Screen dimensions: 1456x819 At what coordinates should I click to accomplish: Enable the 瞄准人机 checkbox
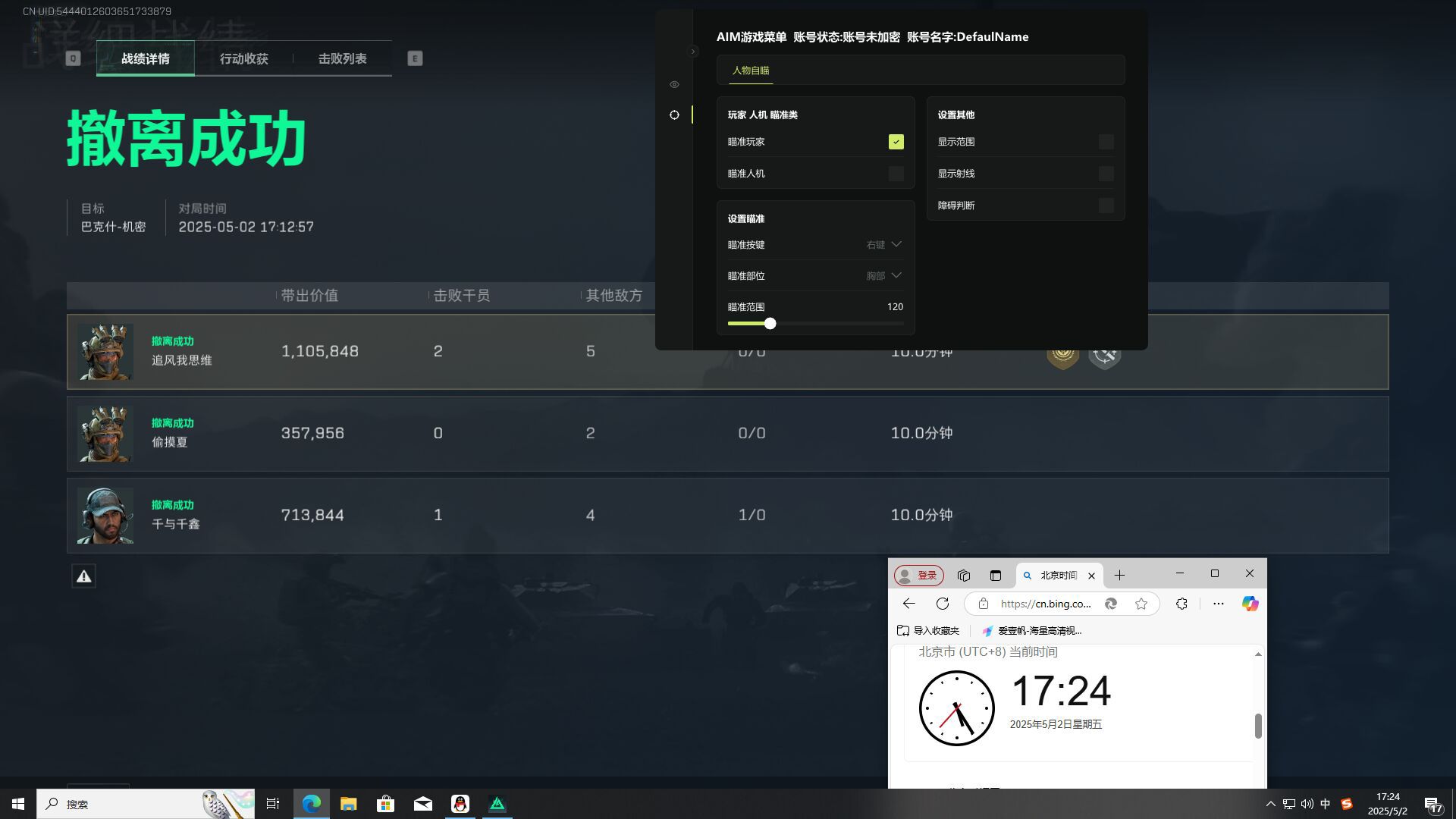pos(896,173)
